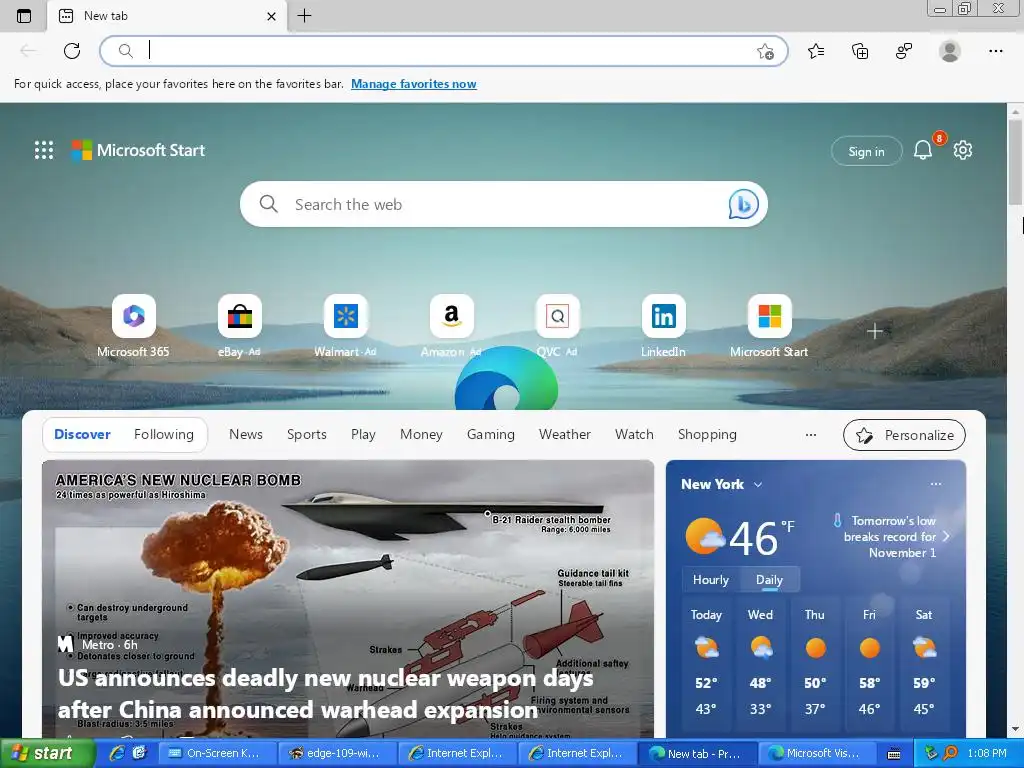Switch to edge-109 taskbar item
This screenshot has height=768, width=1024.
click(337, 754)
